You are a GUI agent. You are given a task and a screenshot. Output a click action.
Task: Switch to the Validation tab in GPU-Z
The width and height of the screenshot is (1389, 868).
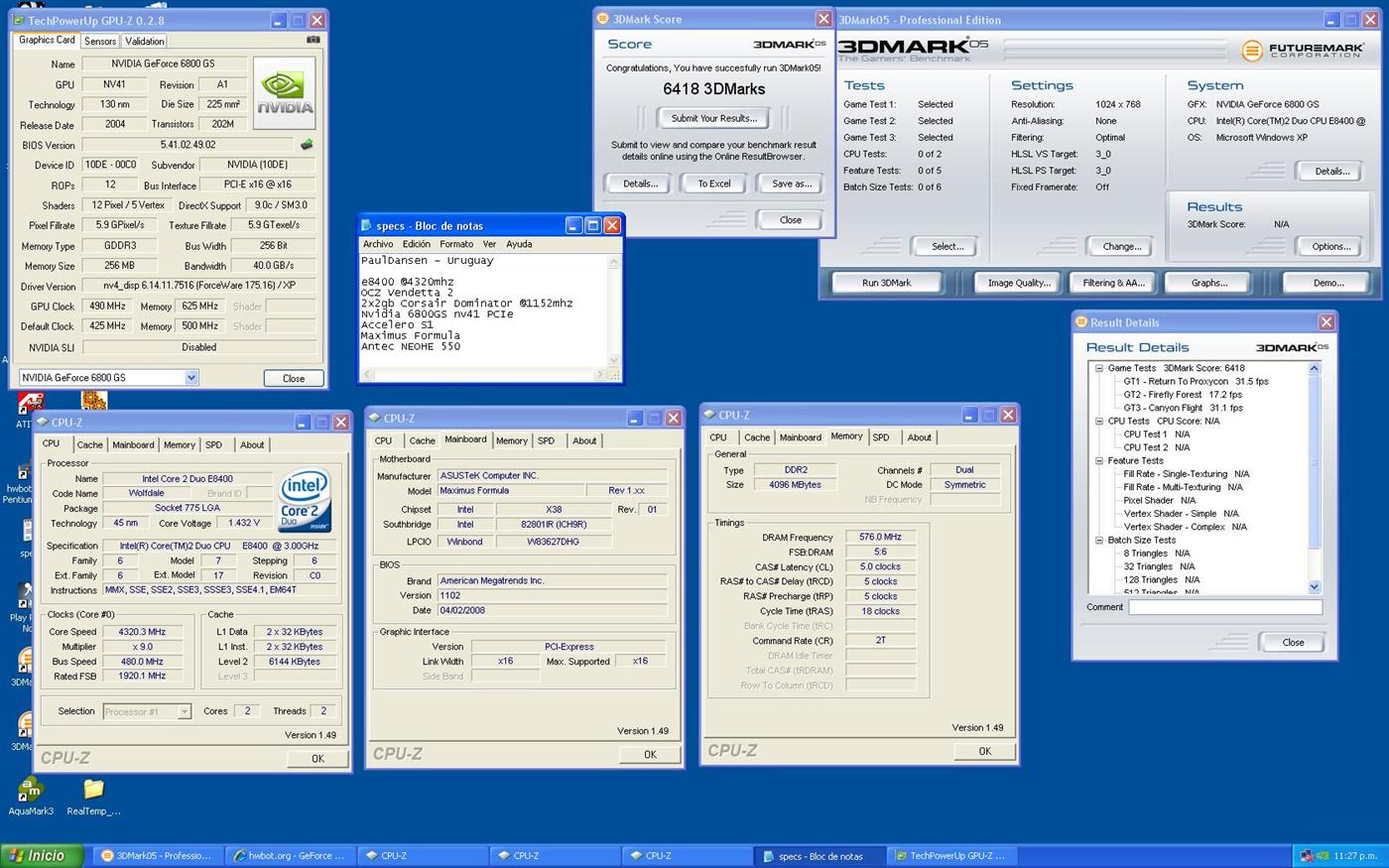pos(145,41)
